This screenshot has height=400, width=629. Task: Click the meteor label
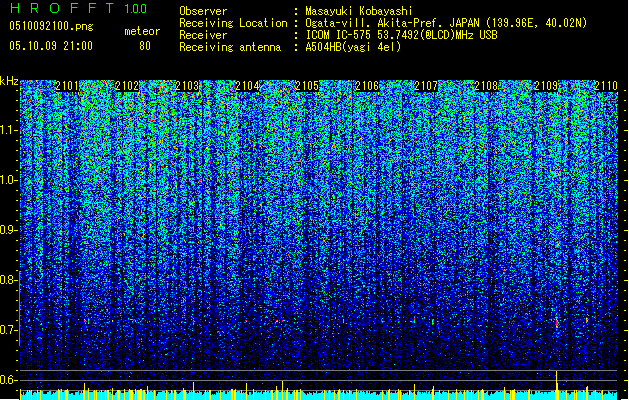tap(142, 31)
